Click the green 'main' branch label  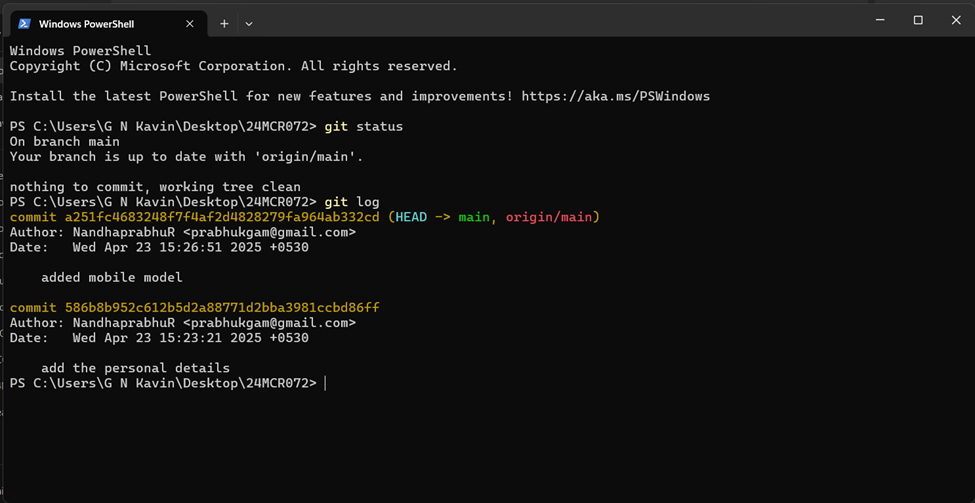tap(474, 218)
